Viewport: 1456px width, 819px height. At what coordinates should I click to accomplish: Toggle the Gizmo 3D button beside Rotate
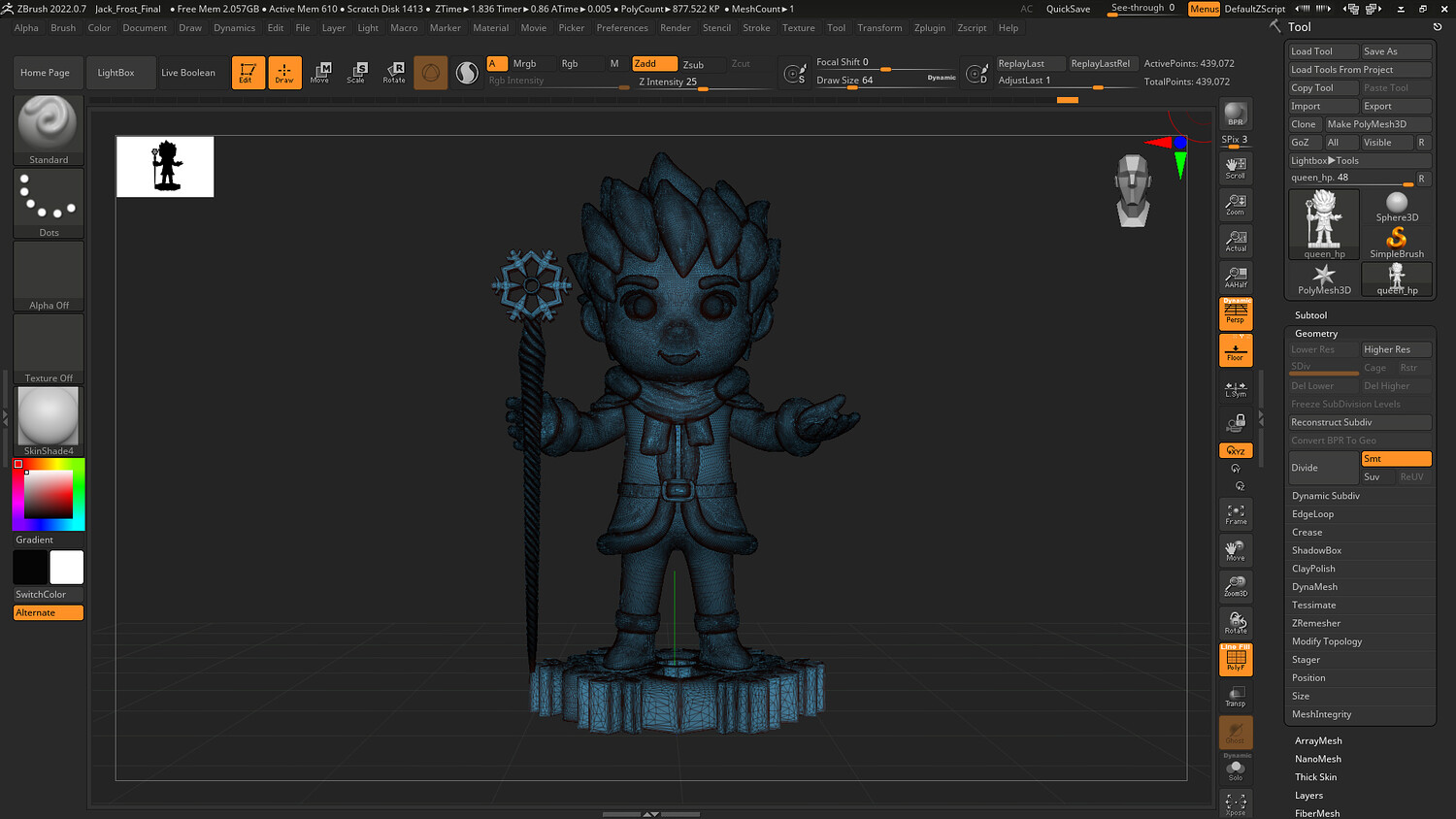(431, 73)
